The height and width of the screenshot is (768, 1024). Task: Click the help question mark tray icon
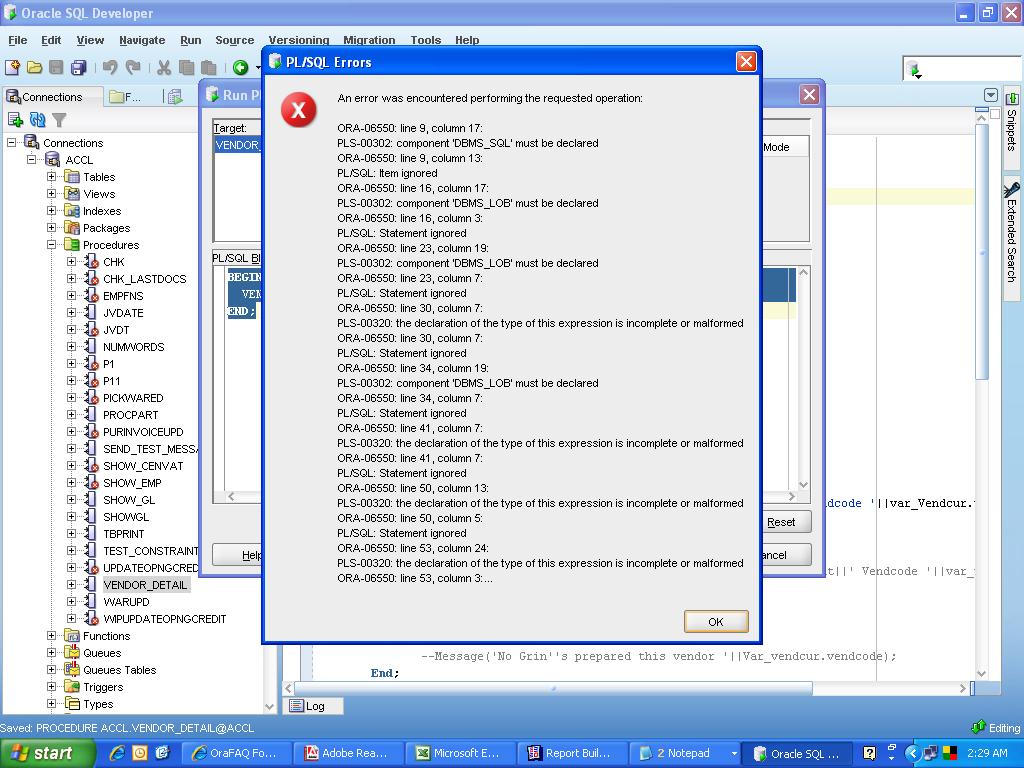[869, 753]
